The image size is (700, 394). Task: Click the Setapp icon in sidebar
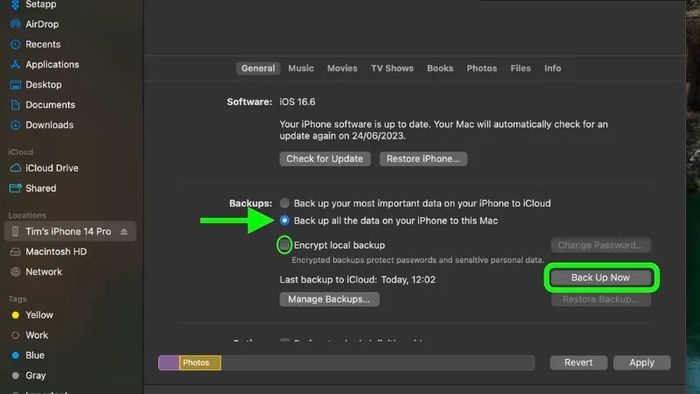point(15,4)
